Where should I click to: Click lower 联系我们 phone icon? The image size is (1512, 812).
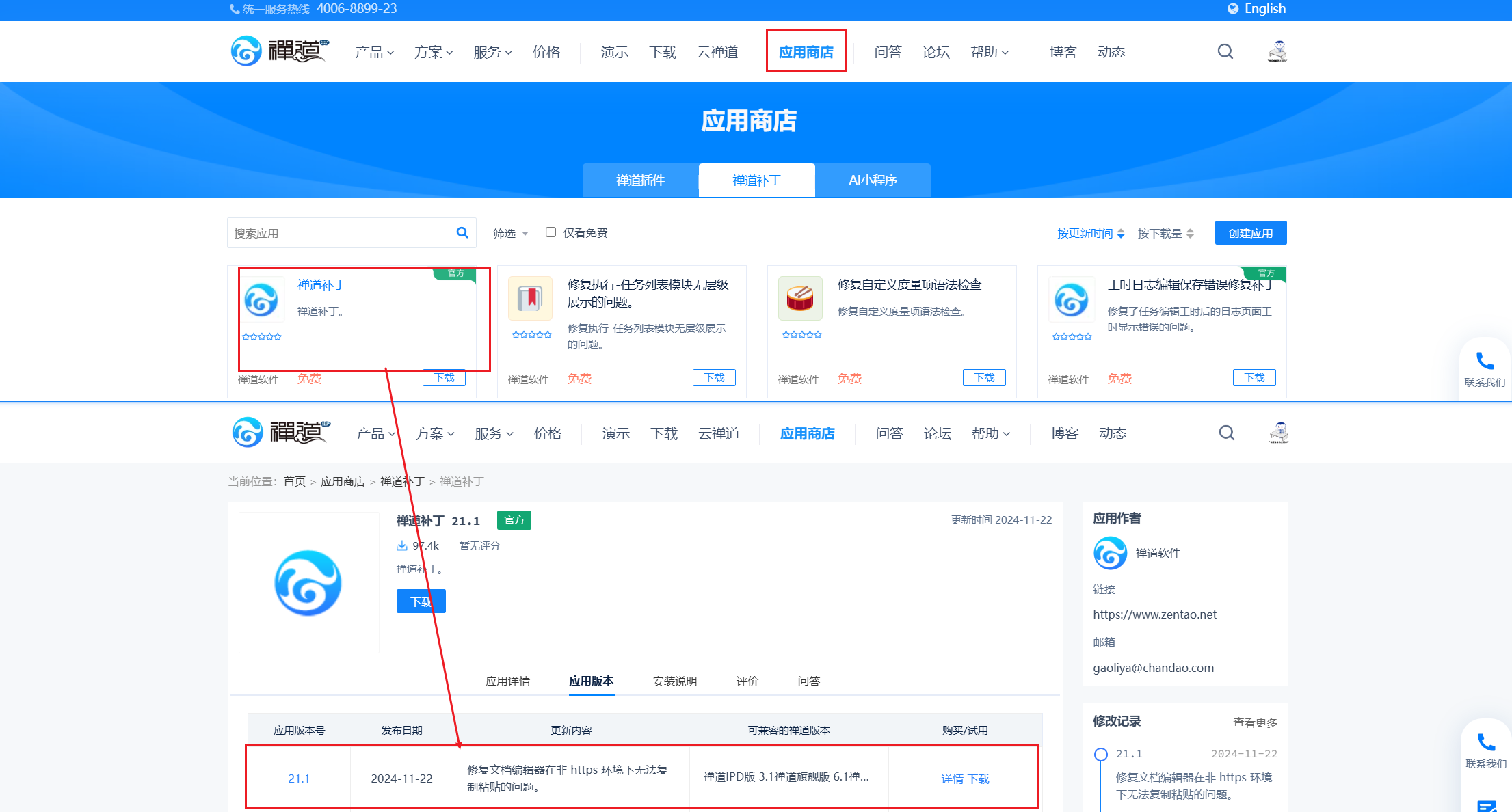[1486, 742]
